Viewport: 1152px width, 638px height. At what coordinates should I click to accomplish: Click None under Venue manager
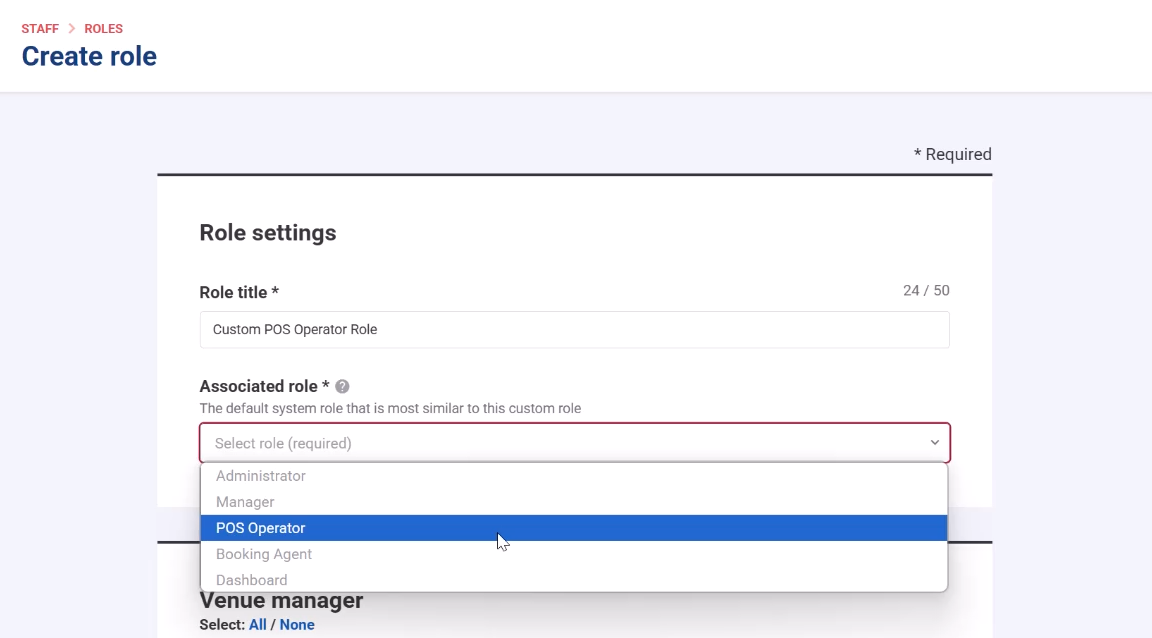pyautogui.click(x=297, y=625)
